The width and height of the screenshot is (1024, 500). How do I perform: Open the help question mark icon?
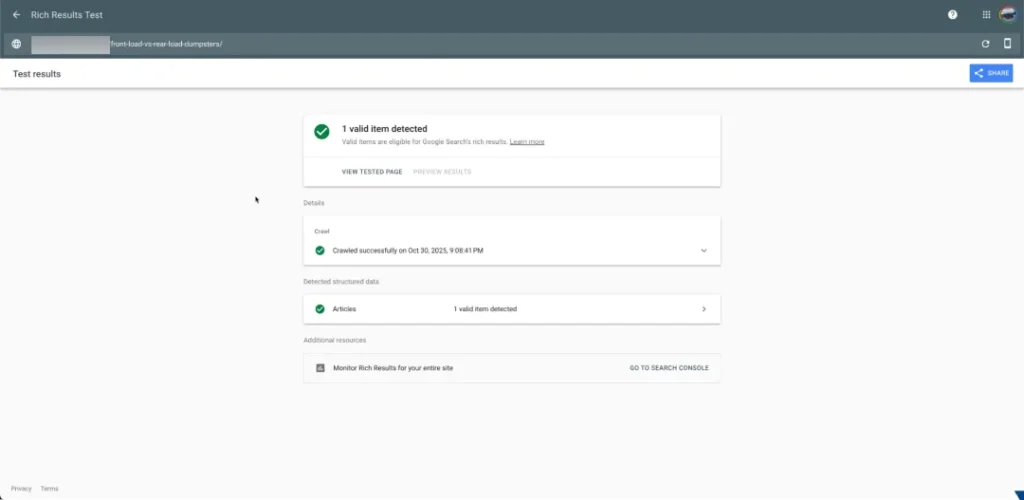952,14
